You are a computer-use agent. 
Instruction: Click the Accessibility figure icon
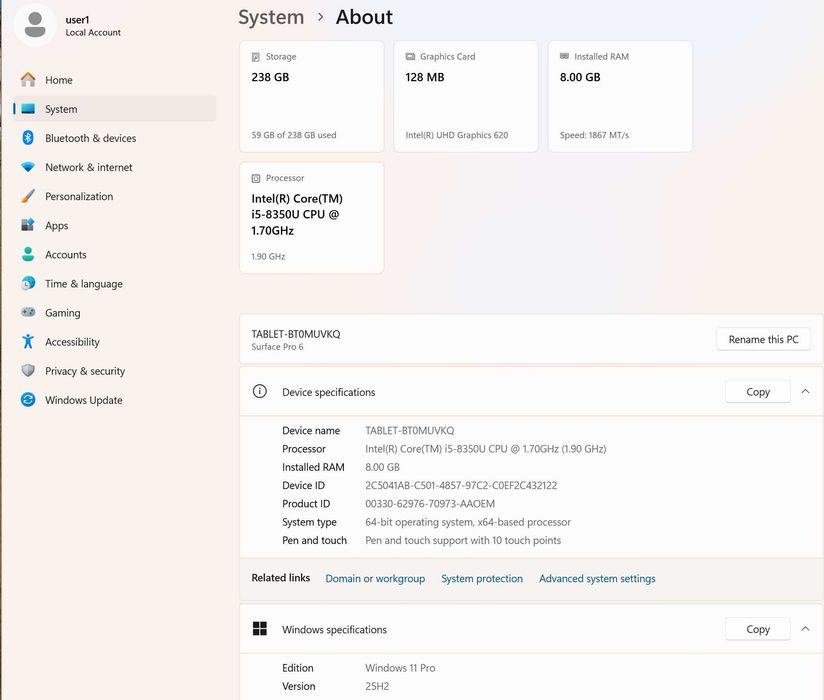(28, 342)
